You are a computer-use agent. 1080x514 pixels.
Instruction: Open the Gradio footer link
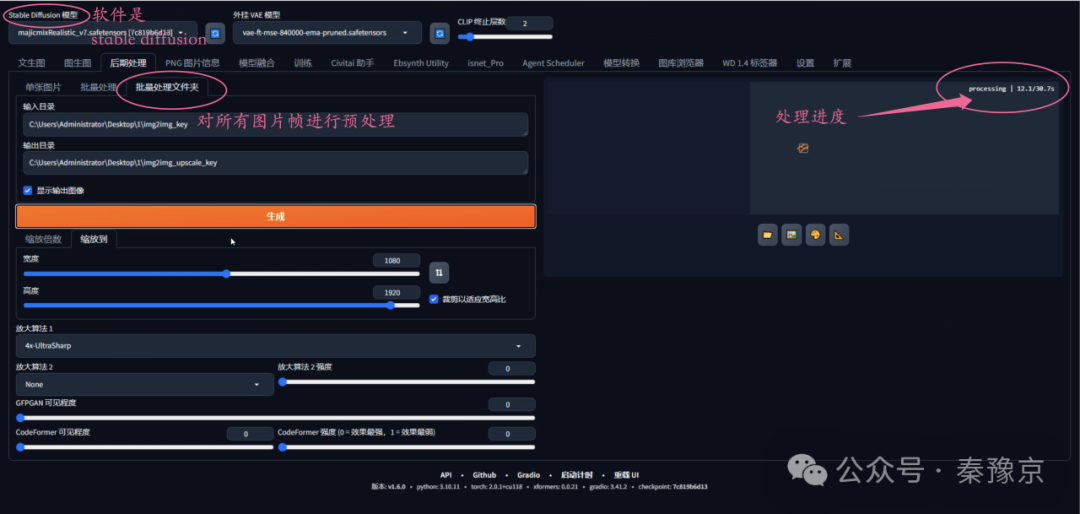click(x=529, y=475)
